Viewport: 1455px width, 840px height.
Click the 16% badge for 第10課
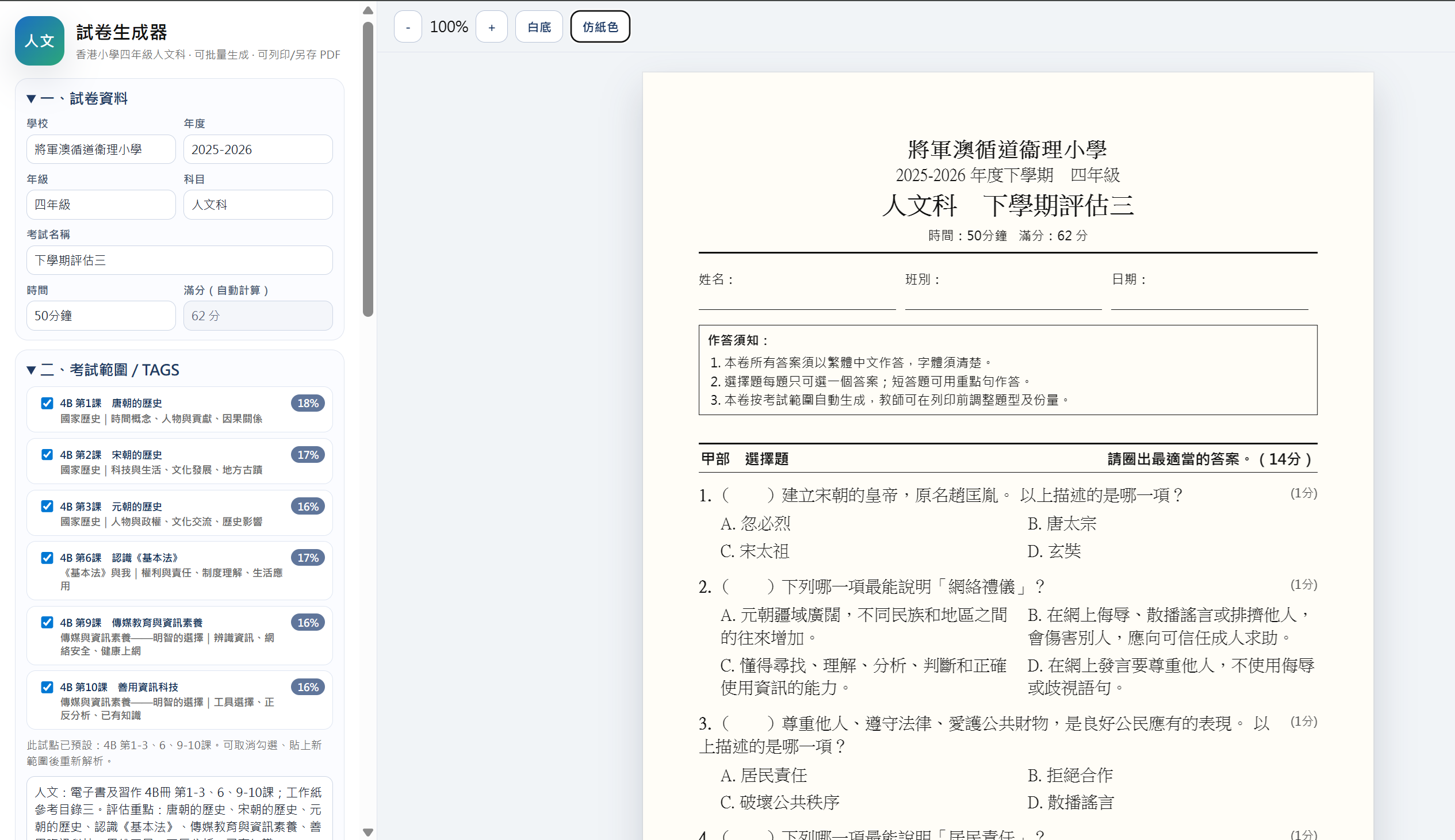point(308,687)
